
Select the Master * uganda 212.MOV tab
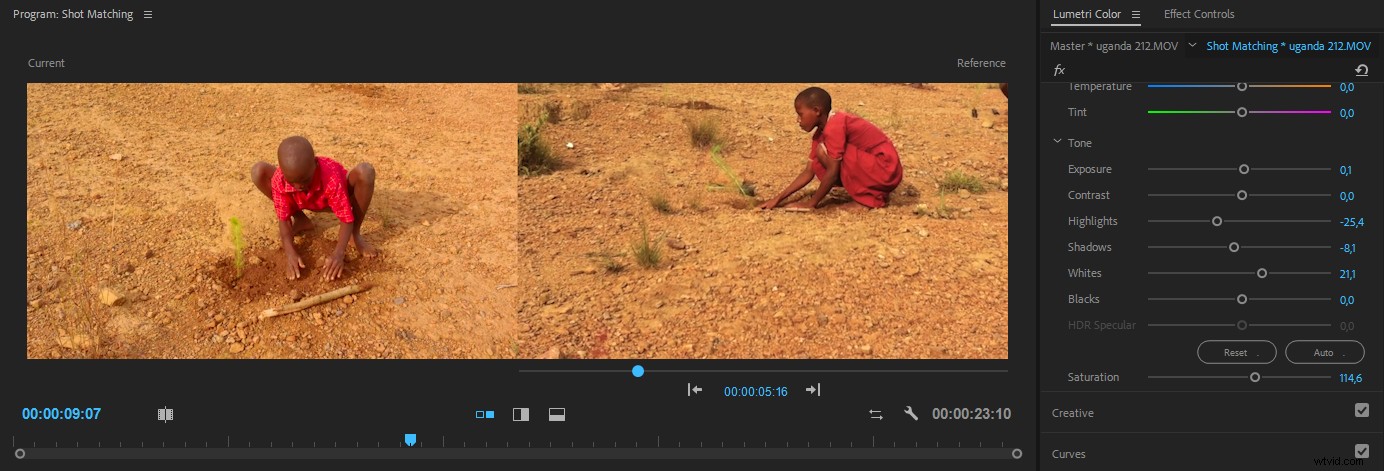[x=1114, y=46]
